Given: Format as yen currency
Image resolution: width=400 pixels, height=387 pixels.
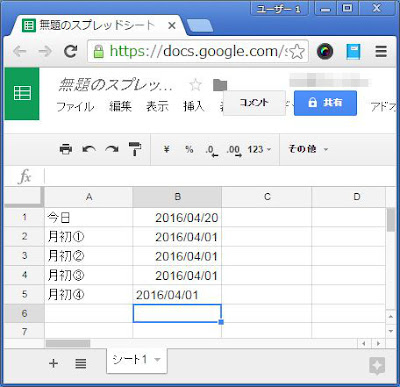Looking at the screenshot, I should coord(166,149).
